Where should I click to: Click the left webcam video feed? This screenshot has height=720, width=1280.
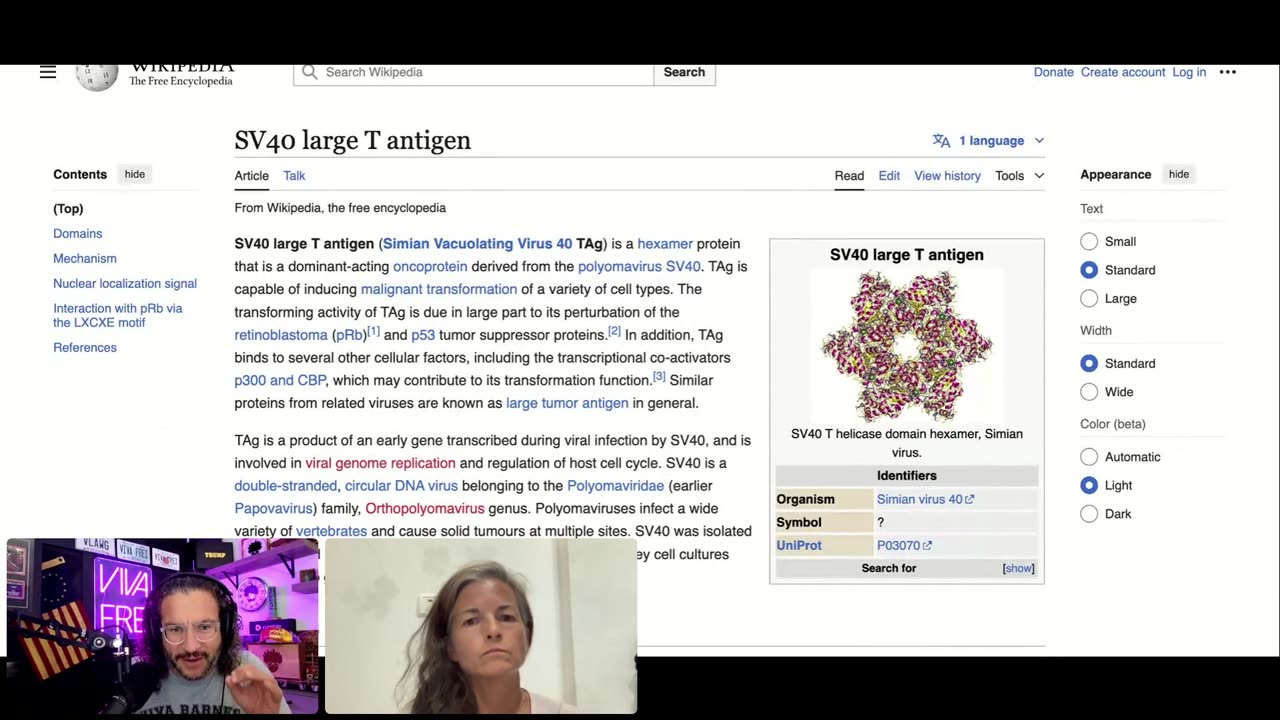(x=162, y=626)
